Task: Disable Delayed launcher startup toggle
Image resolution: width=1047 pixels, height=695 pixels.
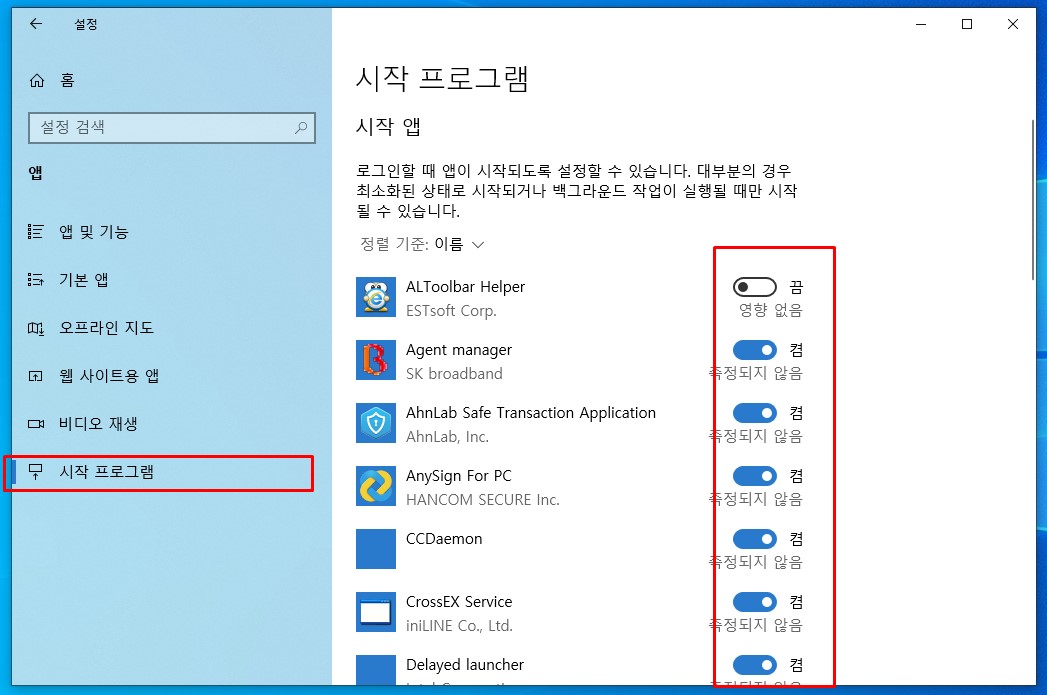Action: 755,665
